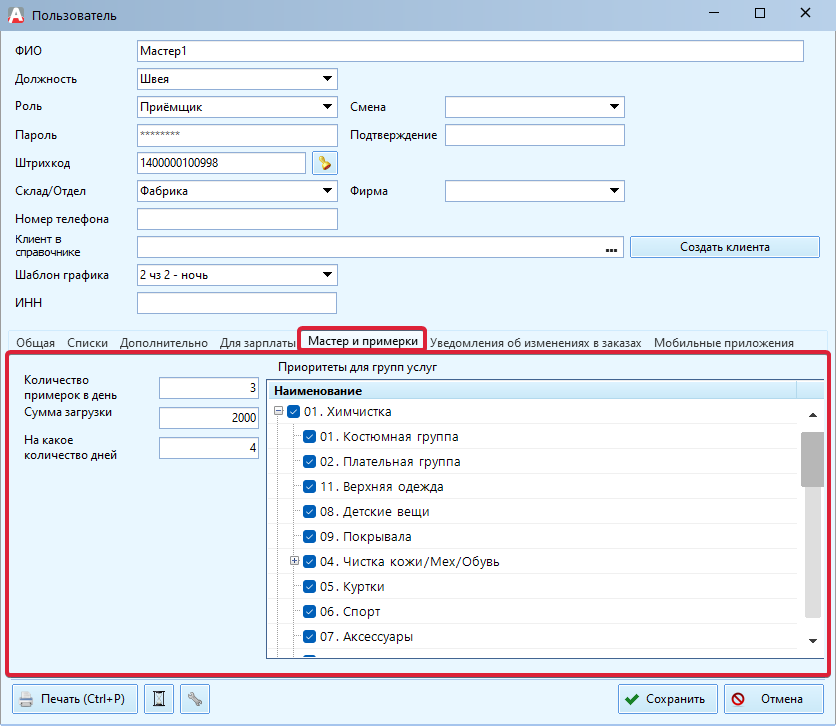Click the Сохранить button
Screen dimensions: 836x726
click(x=667, y=699)
